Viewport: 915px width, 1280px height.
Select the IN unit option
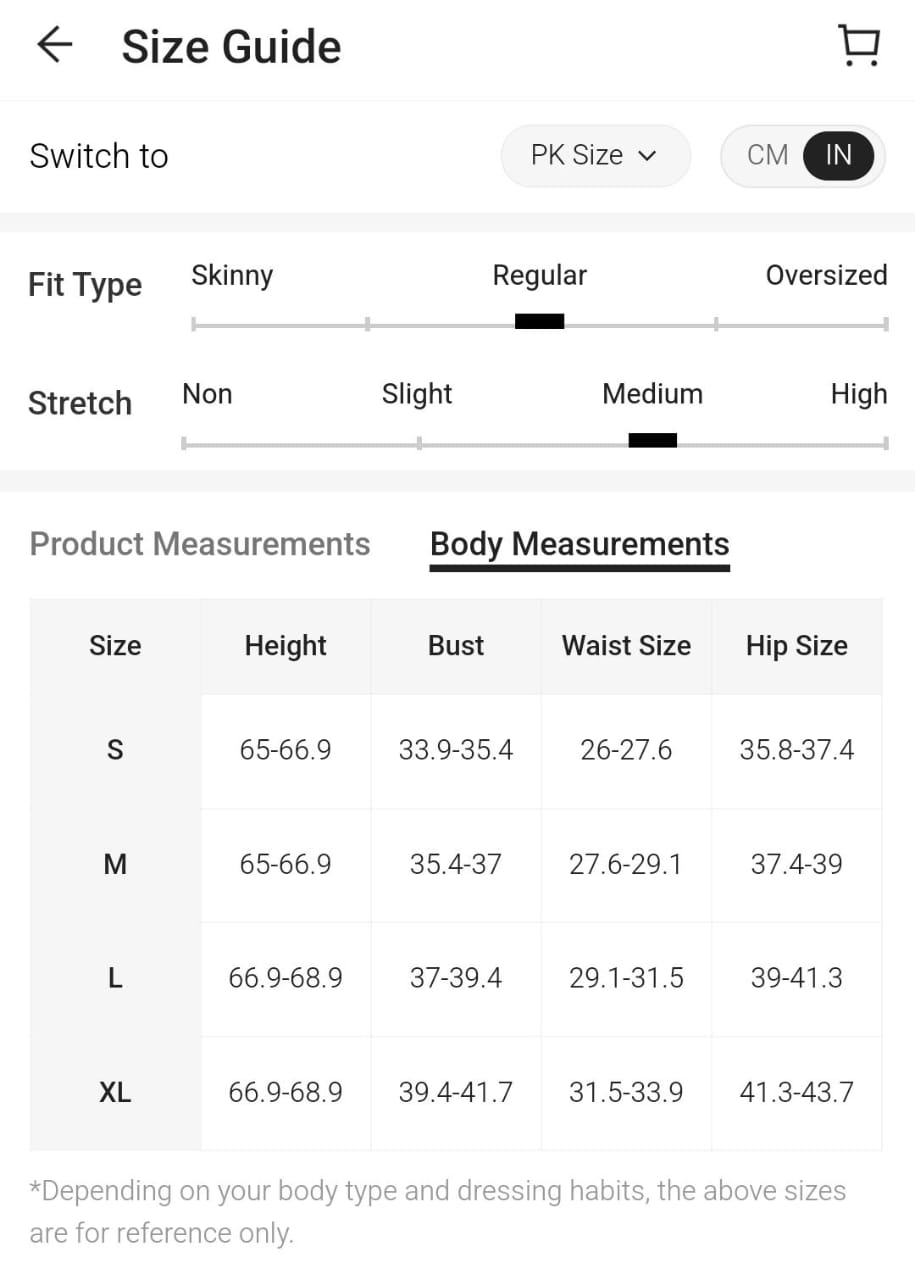tap(838, 155)
